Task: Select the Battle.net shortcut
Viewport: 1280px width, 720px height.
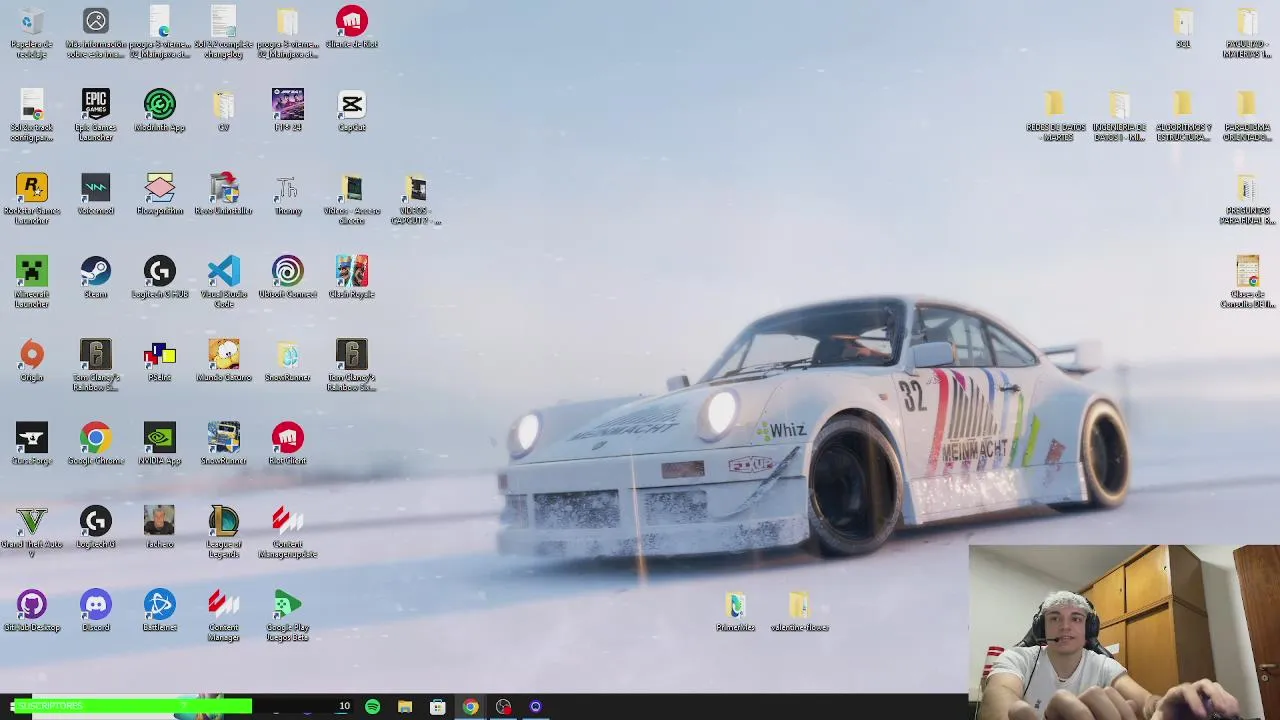Action: tap(159, 611)
